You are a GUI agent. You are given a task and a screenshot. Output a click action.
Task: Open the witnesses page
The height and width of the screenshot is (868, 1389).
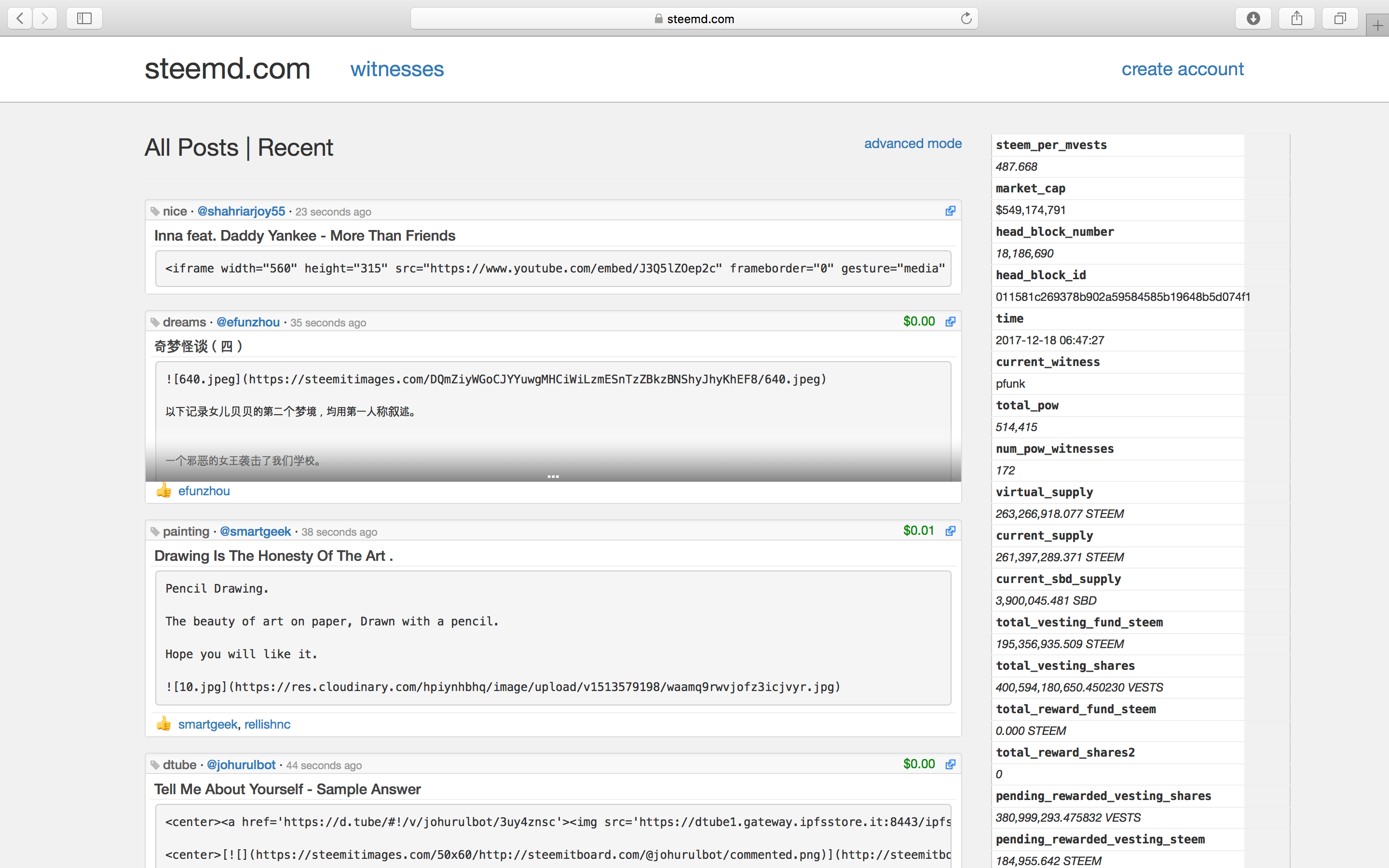tap(396, 69)
